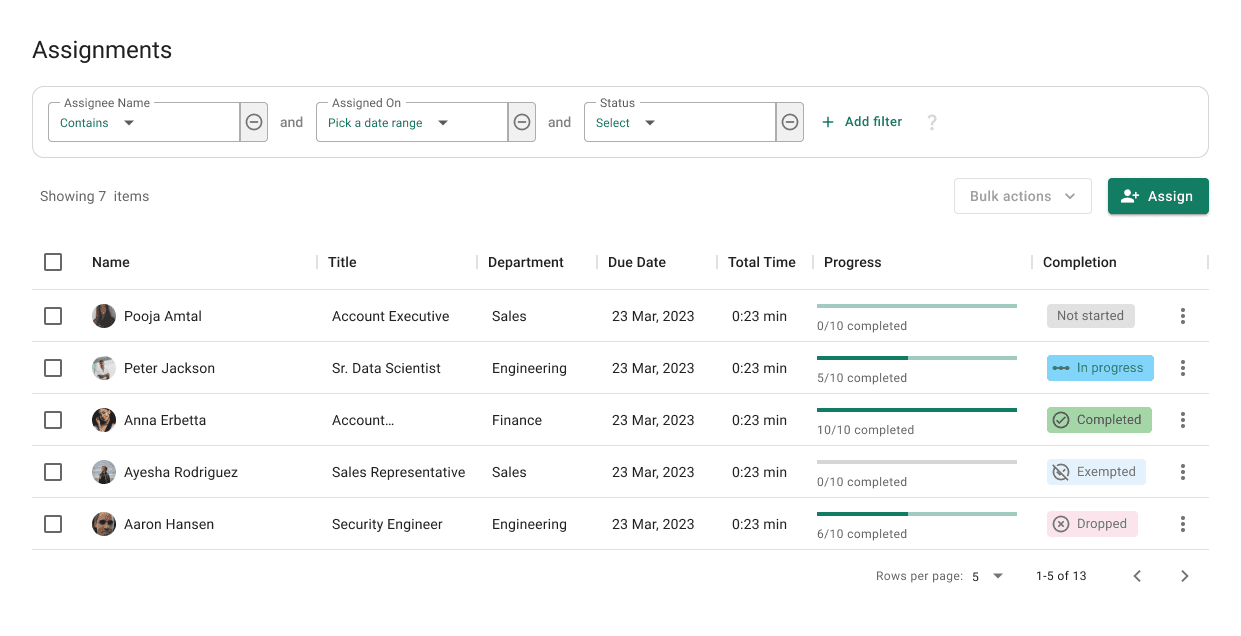Sort by the Due Date column header
Image resolution: width=1241 pixels, height=636 pixels.
click(x=637, y=262)
